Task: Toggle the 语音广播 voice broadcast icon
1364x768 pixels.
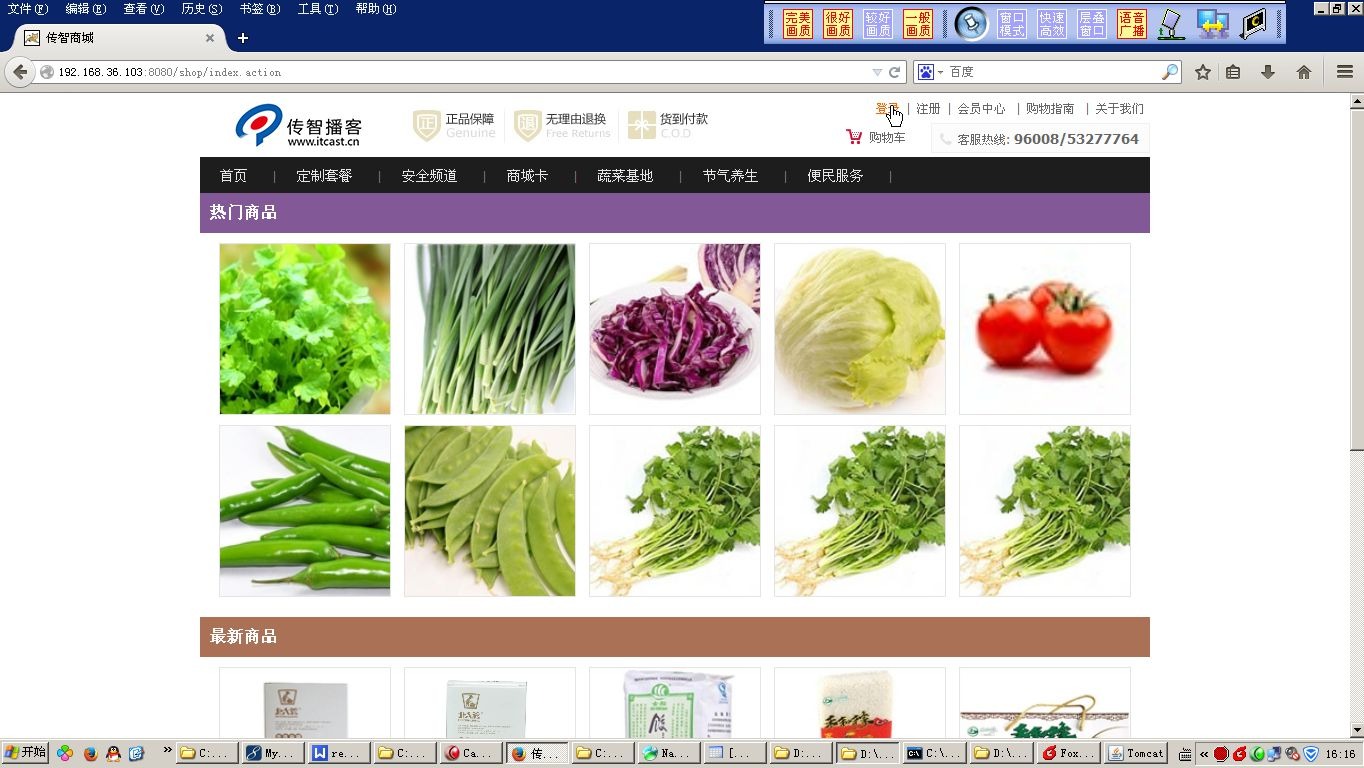Action: (1132, 24)
